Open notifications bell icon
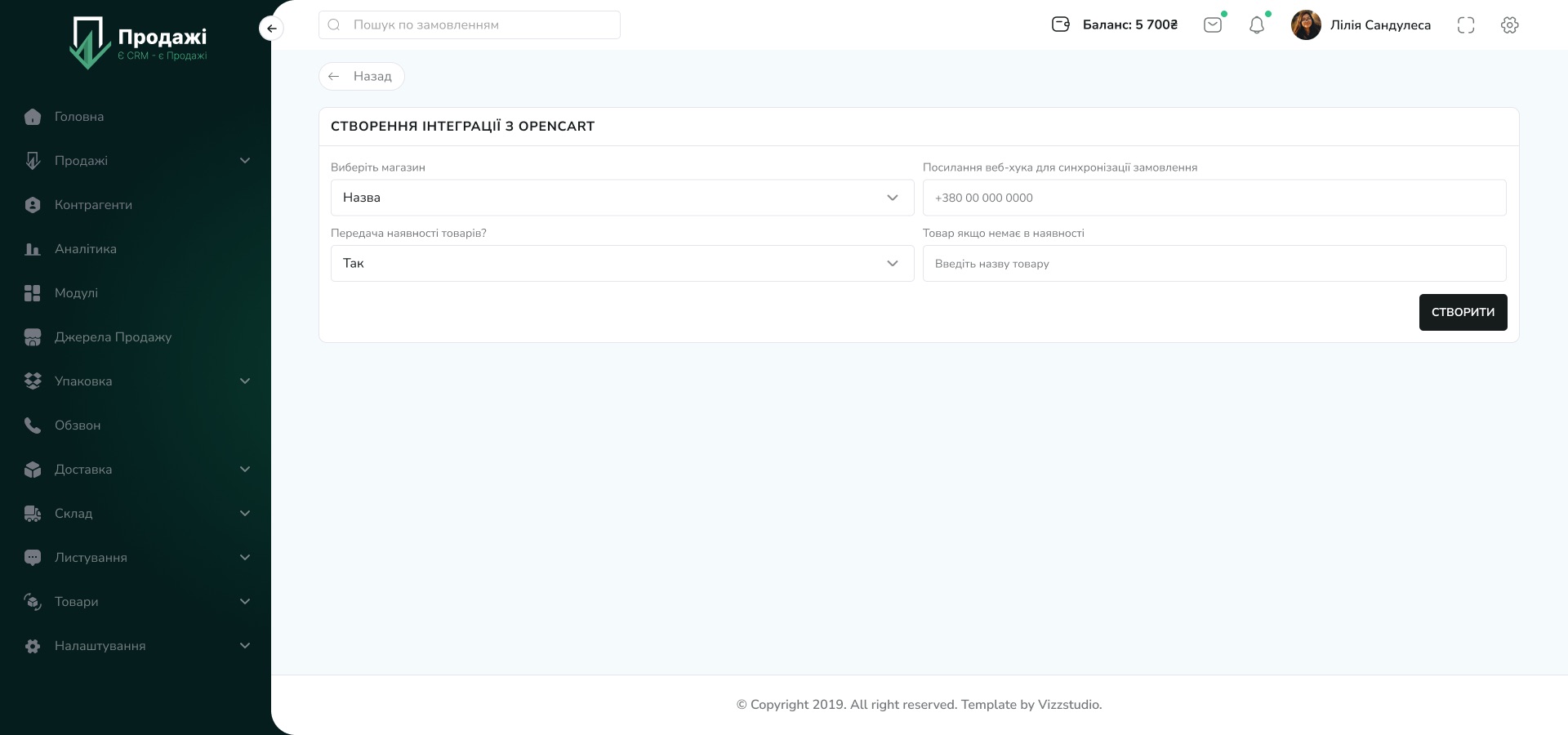1568x735 pixels. pyautogui.click(x=1257, y=25)
